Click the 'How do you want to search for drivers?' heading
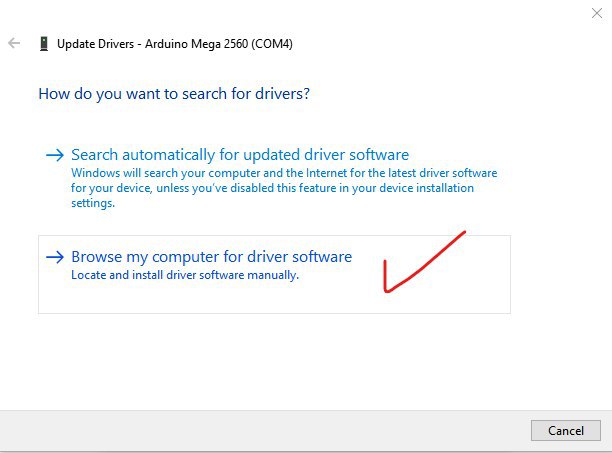The image size is (612, 453). point(174,94)
